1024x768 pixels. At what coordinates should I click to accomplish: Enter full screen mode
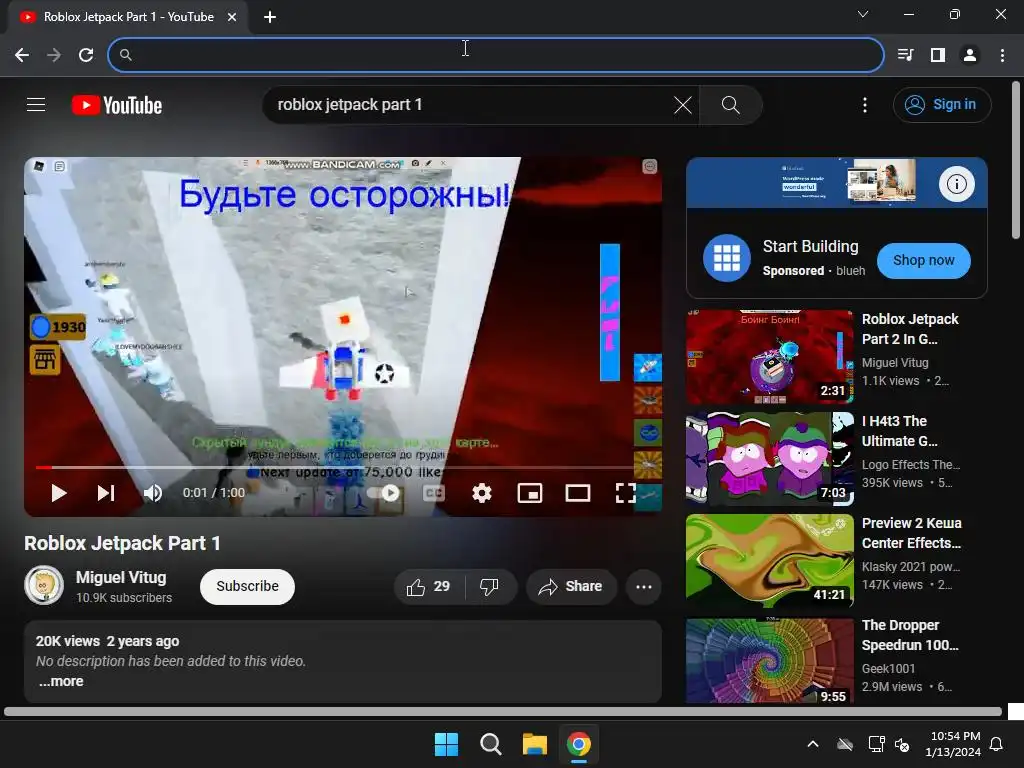coord(626,493)
